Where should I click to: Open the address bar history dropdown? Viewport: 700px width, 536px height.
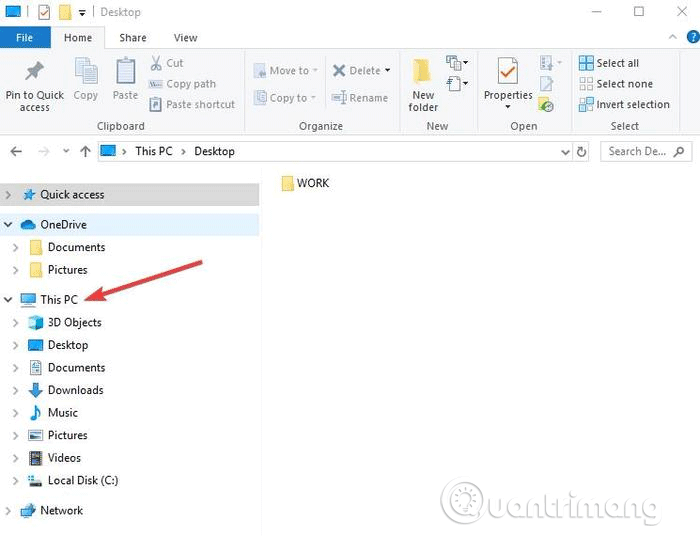pos(564,151)
